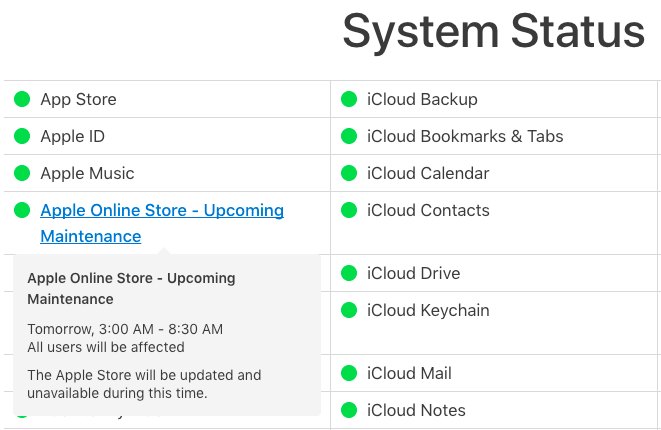
Task: Click the maintenance time 3:00 AM - 8:30 AM
Action: pos(158,329)
